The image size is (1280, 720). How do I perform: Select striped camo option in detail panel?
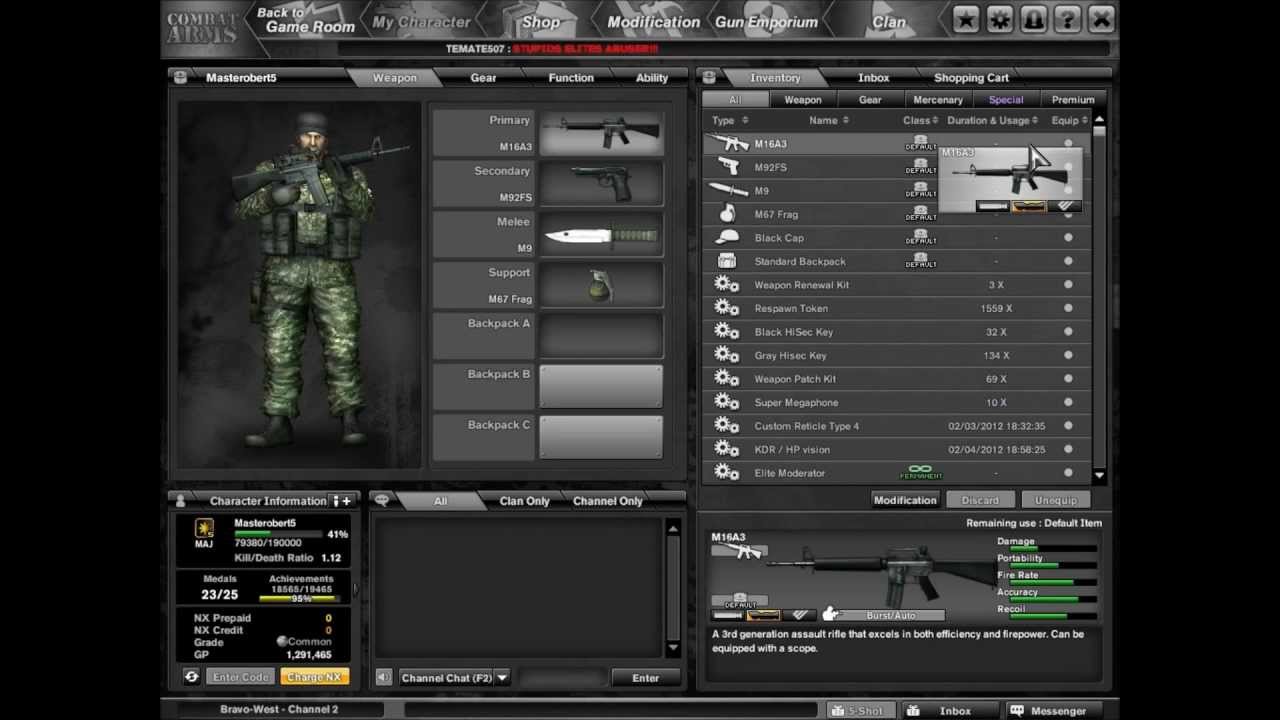coord(799,615)
